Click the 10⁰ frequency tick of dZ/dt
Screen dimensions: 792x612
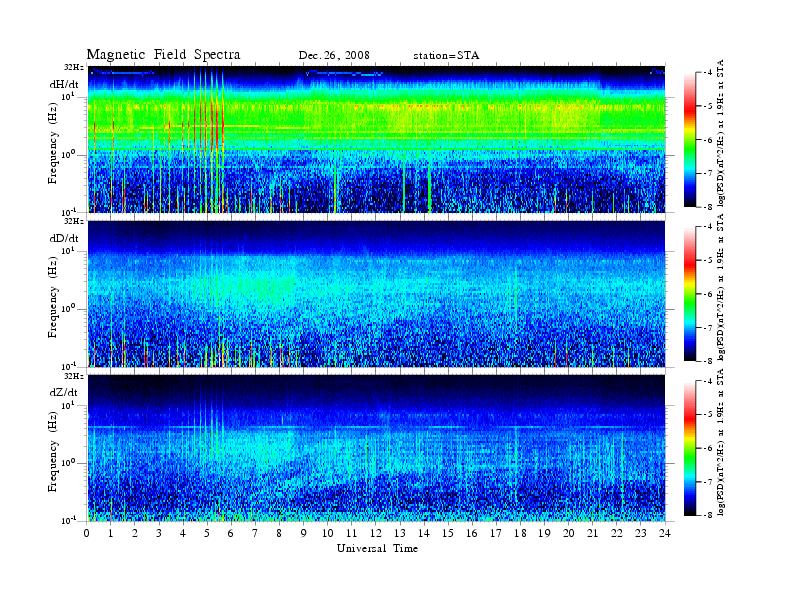pos(68,463)
